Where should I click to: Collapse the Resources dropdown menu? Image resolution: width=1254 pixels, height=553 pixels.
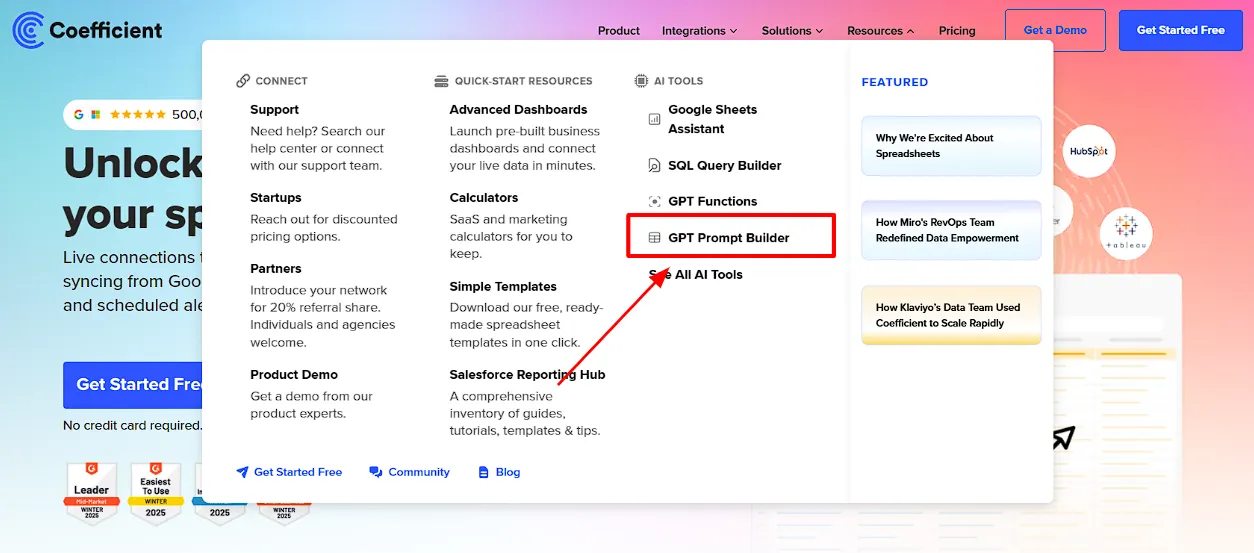tap(880, 31)
